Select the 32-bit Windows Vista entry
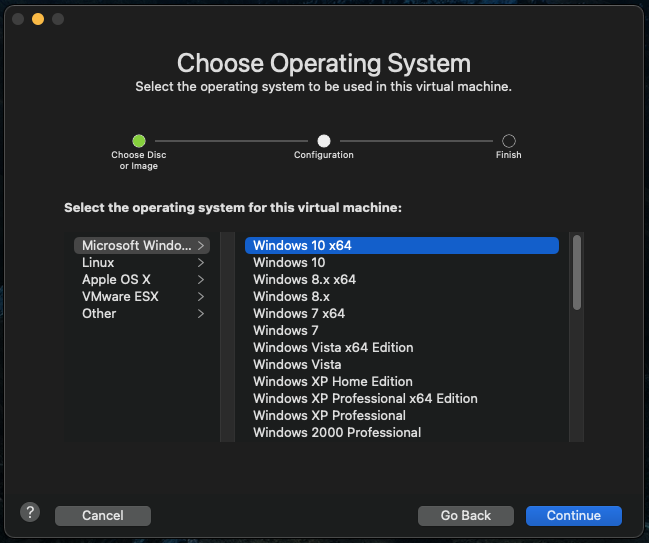The height and width of the screenshot is (543, 649). 402,364
